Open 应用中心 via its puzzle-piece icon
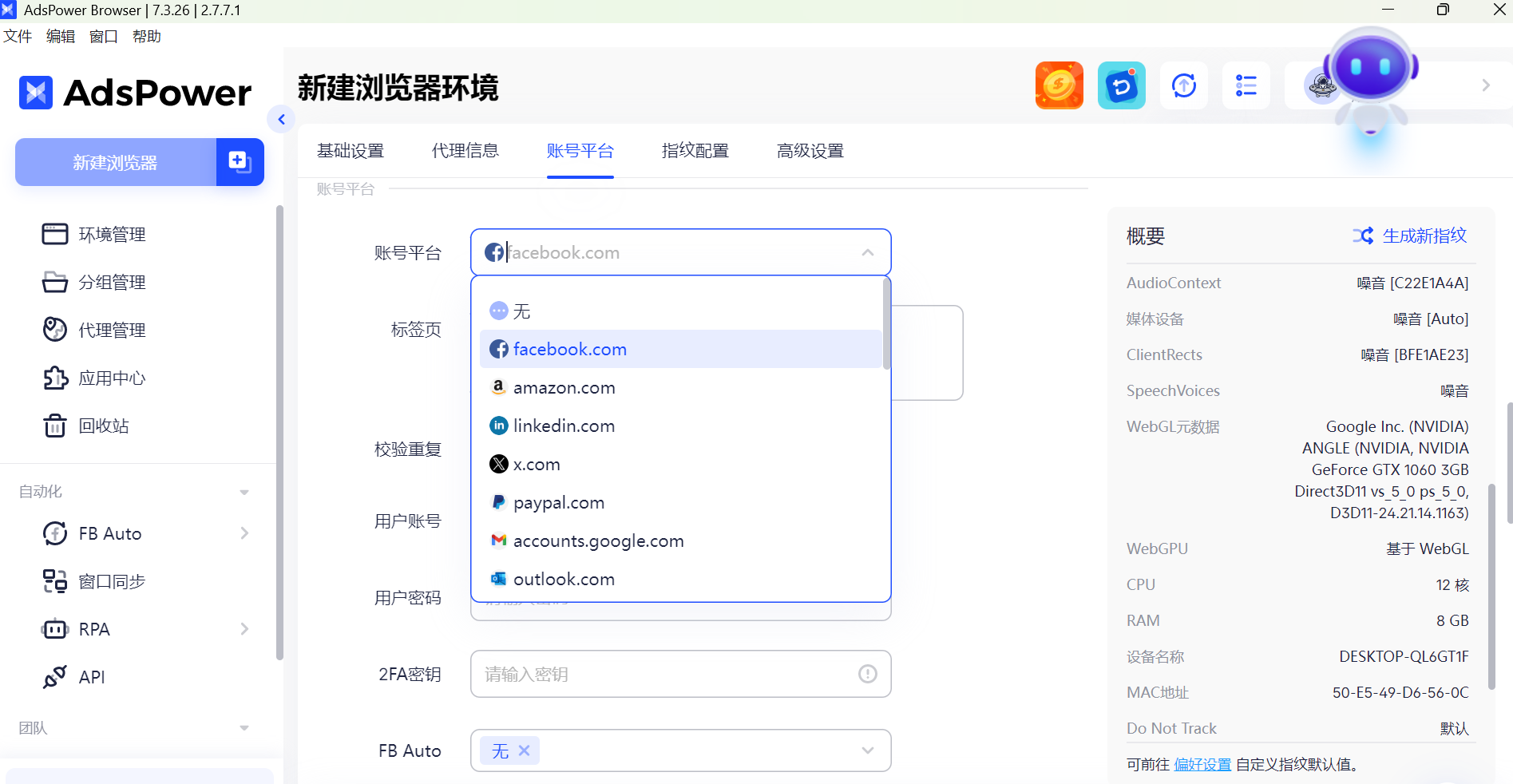 pyautogui.click(x=55, y=378)
